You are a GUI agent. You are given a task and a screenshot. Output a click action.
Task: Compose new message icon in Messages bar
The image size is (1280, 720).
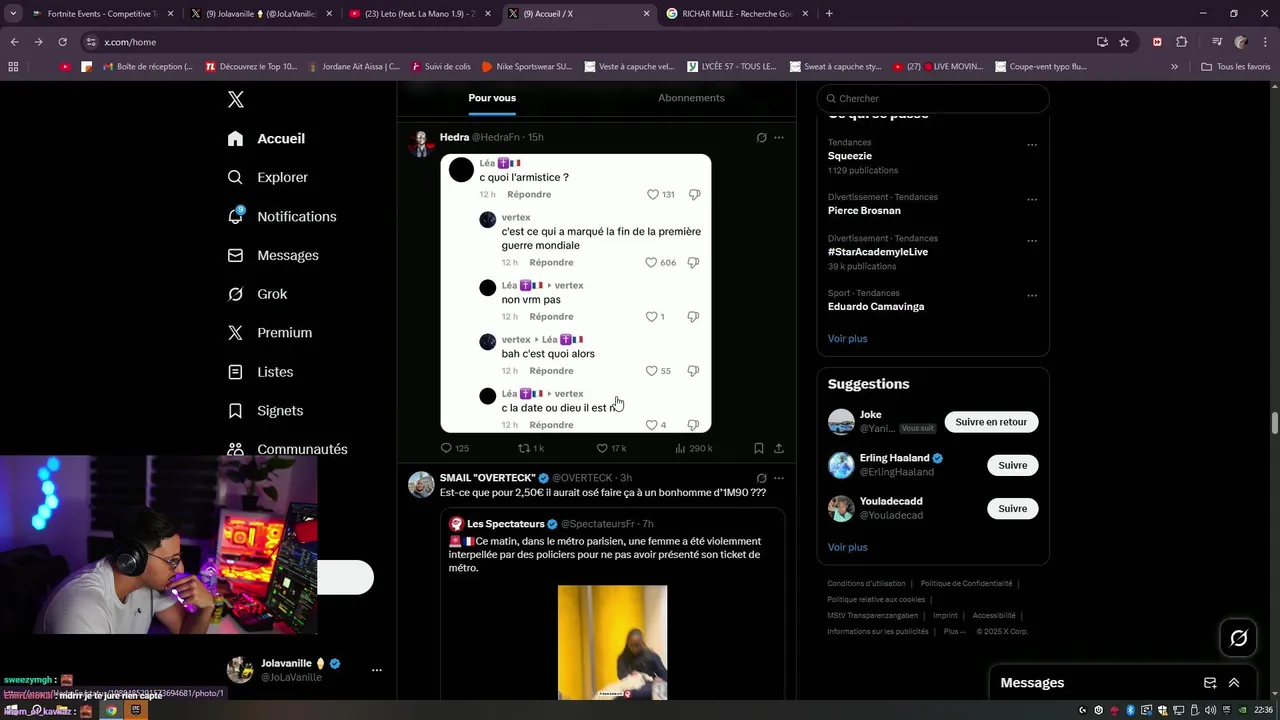click(1210, 683)
